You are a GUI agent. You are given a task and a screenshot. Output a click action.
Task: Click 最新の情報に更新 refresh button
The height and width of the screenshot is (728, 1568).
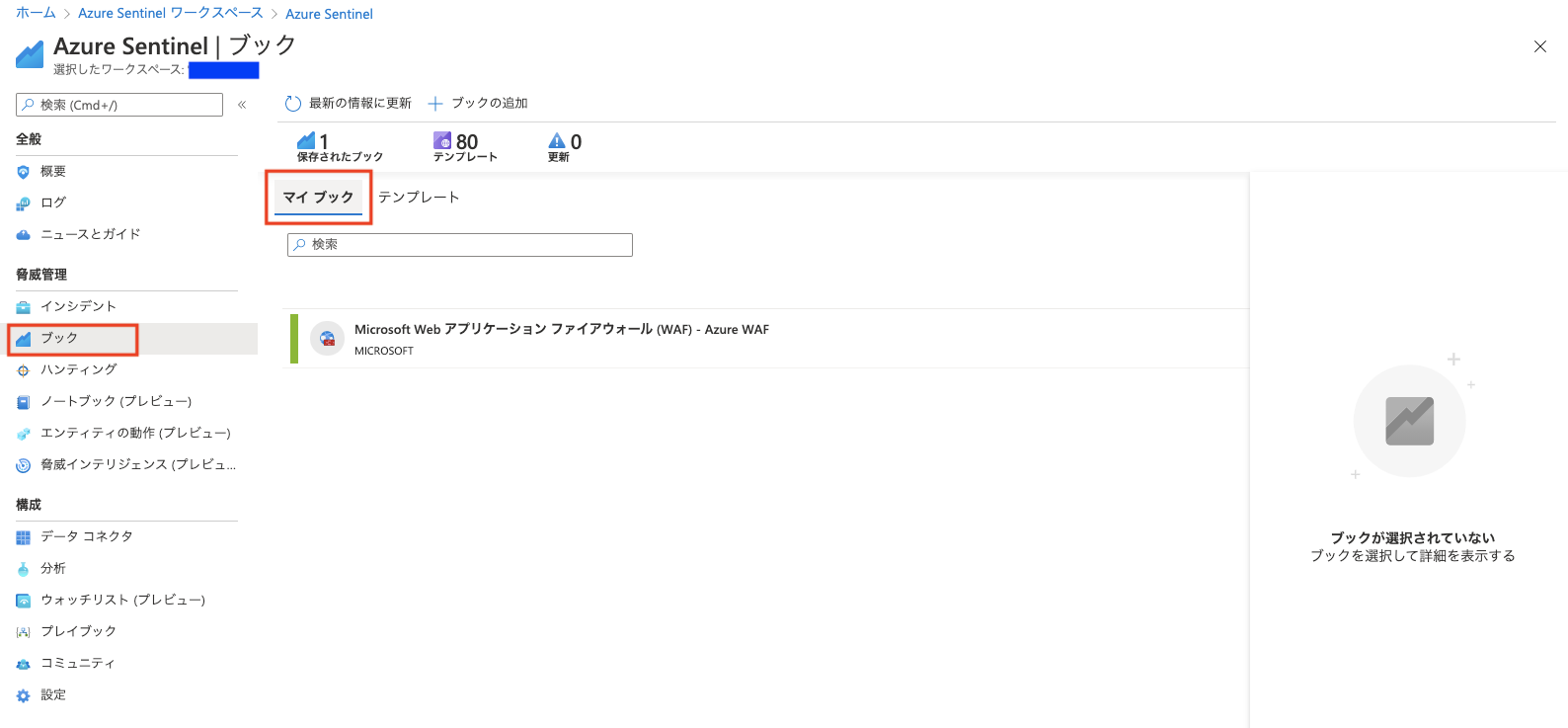(x=349, y=104)
